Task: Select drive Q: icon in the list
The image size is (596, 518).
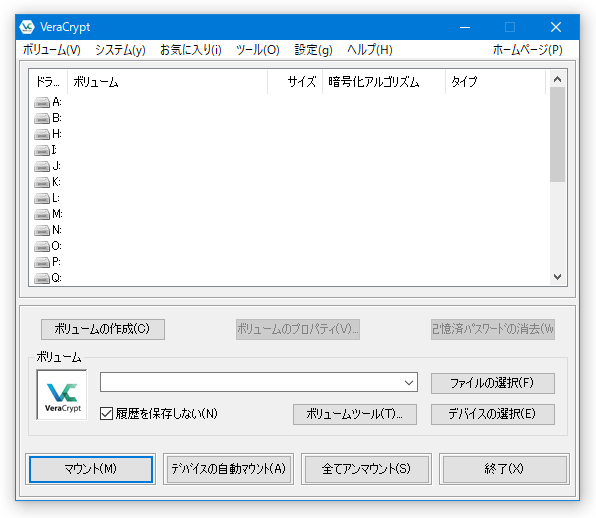Action: point(42,278)
